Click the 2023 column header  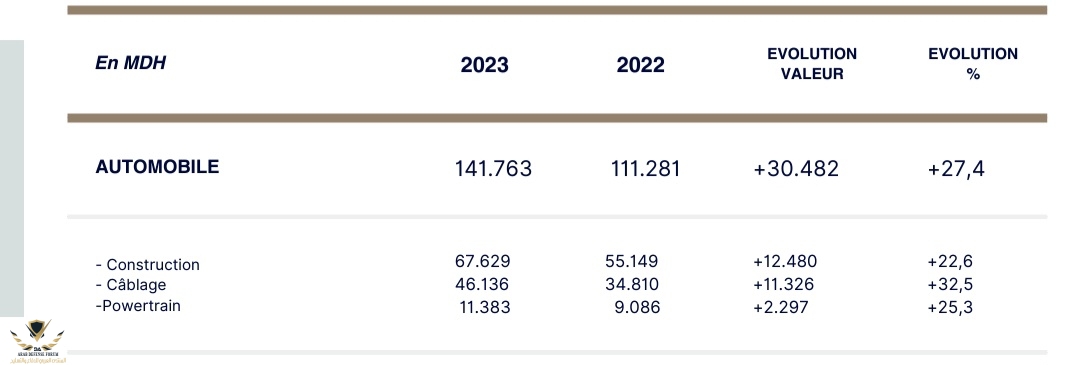484,65
